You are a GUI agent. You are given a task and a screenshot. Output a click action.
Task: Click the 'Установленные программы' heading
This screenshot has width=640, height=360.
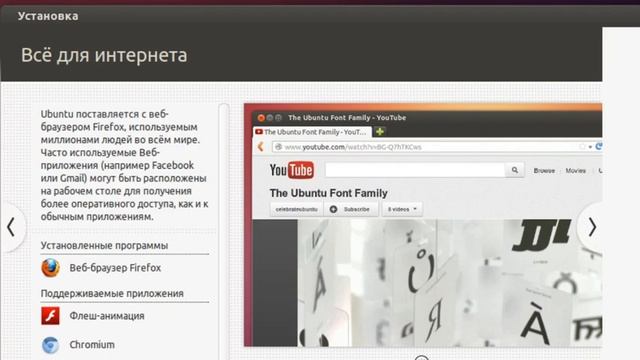point(104,245)
